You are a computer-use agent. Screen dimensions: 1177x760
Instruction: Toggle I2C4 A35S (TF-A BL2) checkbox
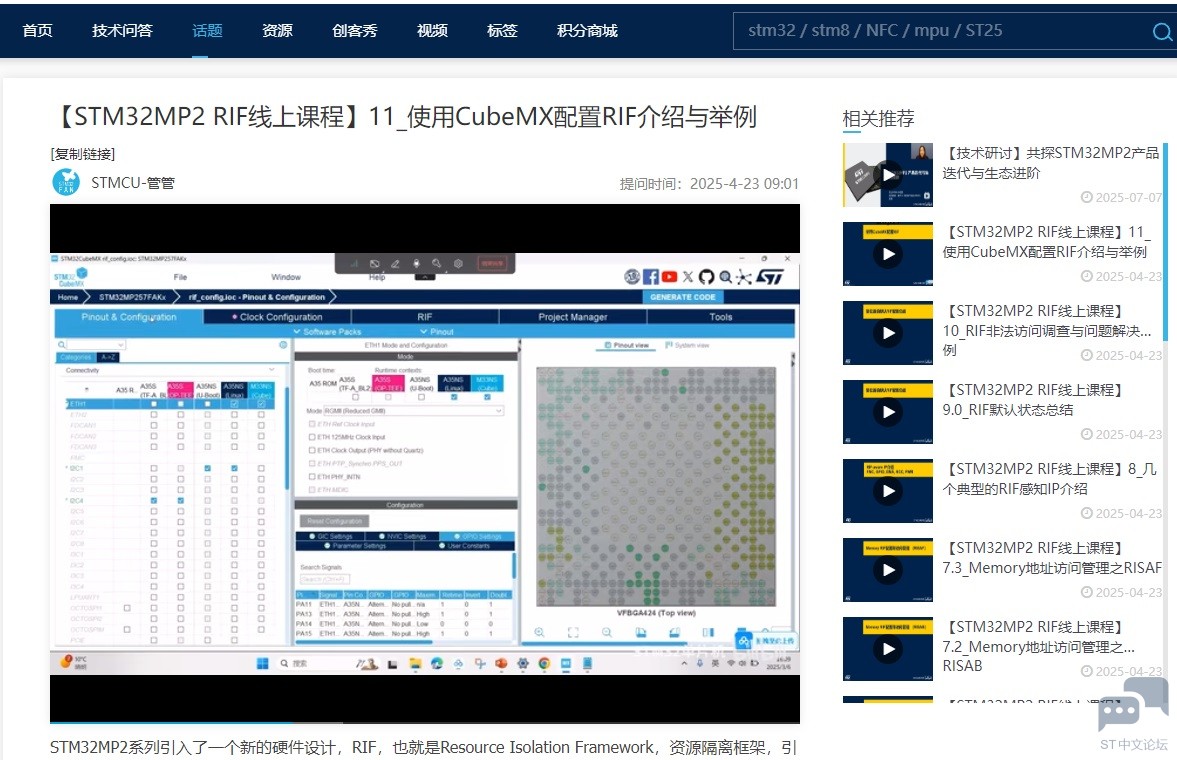point(154,500)
